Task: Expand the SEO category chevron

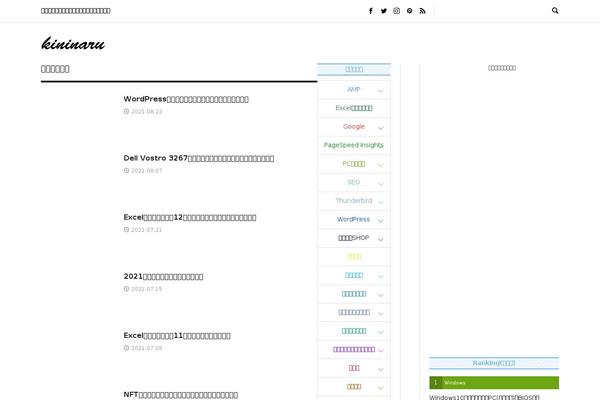Action: 380,183
